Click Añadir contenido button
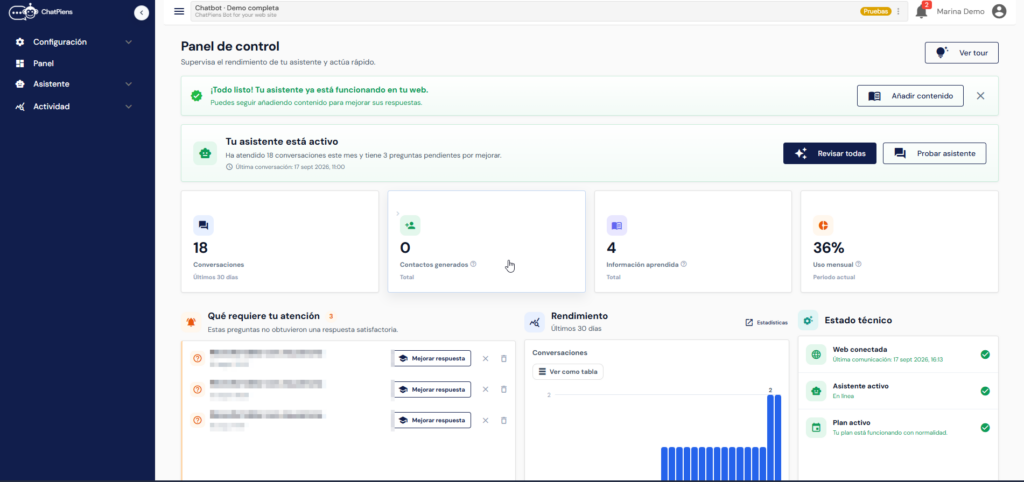This screenshot has height=482, width=1024. tap(910, 95)
